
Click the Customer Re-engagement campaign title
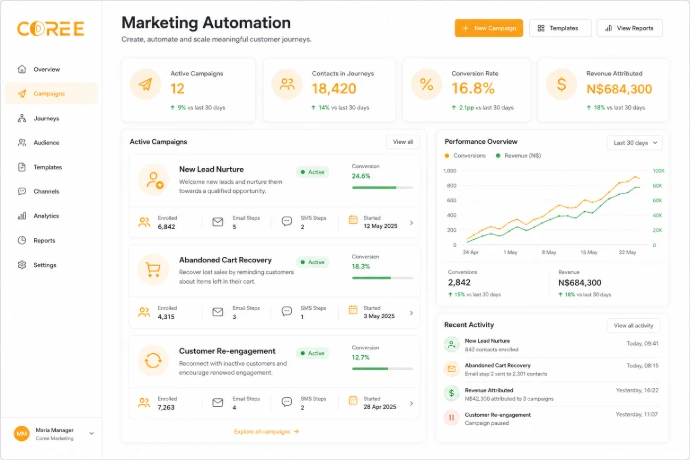click(227, 351)
